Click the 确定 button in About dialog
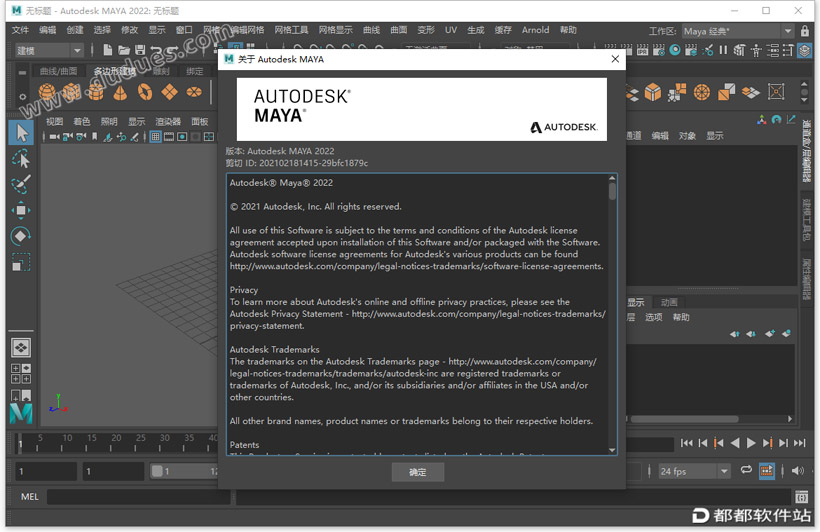This screenshot has height=532, width=820. pos(418,472)
